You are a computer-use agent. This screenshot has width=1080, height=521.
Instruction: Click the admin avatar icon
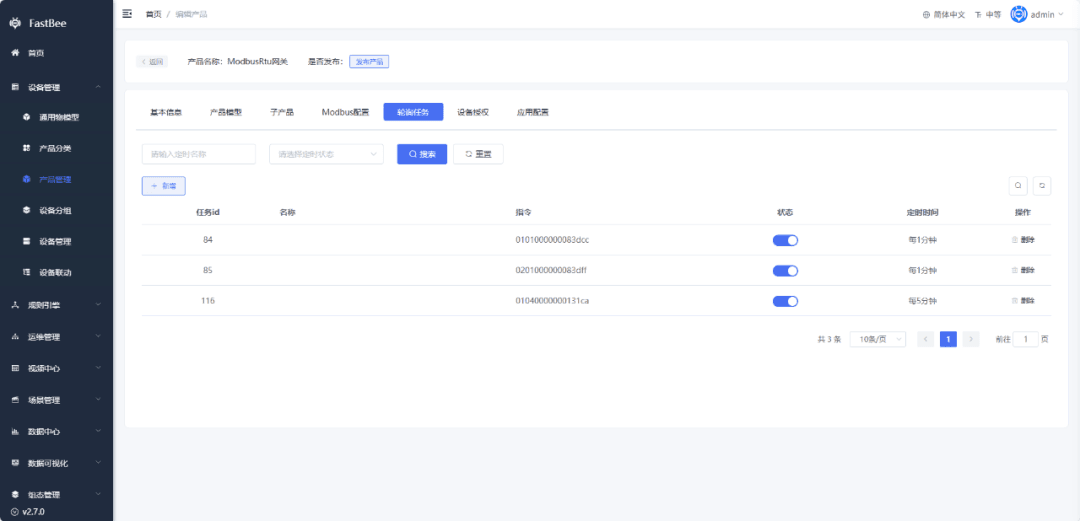click(1019, 14)
